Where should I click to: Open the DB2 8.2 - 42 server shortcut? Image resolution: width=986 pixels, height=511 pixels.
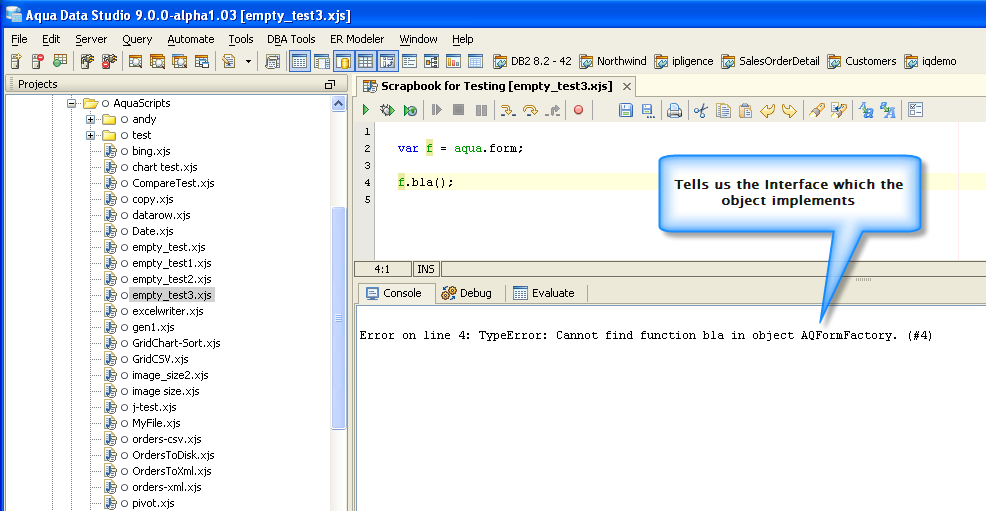(x=532, y=61)
